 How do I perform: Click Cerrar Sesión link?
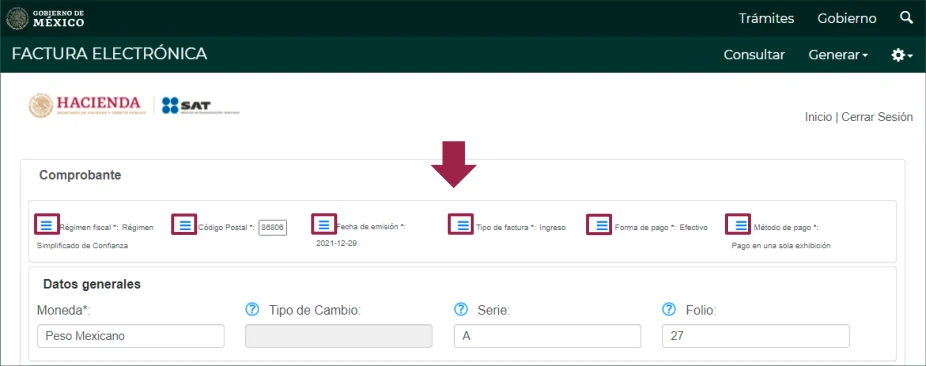pyautogui.click(x=877, y=117)
